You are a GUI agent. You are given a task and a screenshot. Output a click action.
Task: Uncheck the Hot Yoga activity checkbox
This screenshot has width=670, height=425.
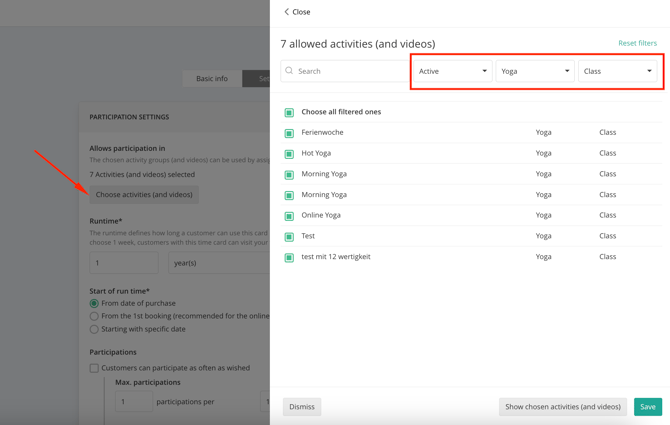[289, 154]
